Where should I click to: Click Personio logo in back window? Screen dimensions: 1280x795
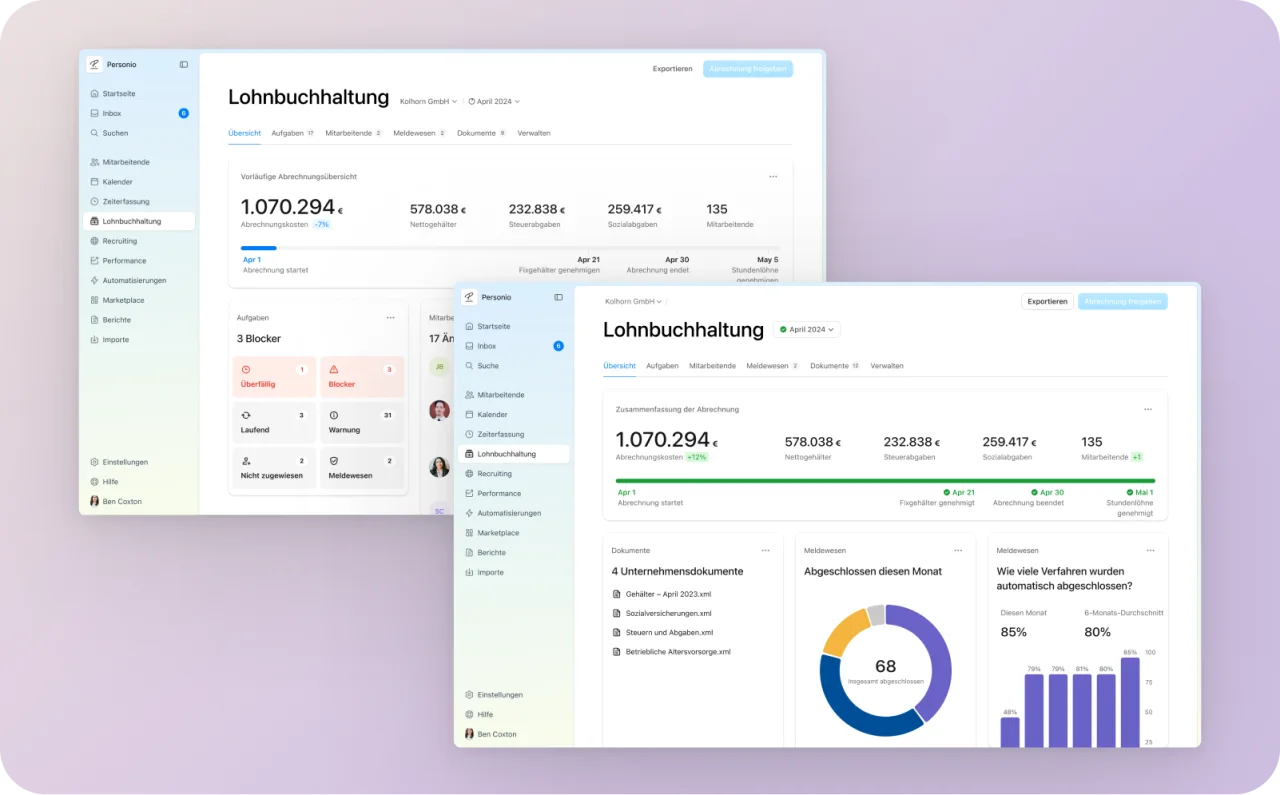94,64
